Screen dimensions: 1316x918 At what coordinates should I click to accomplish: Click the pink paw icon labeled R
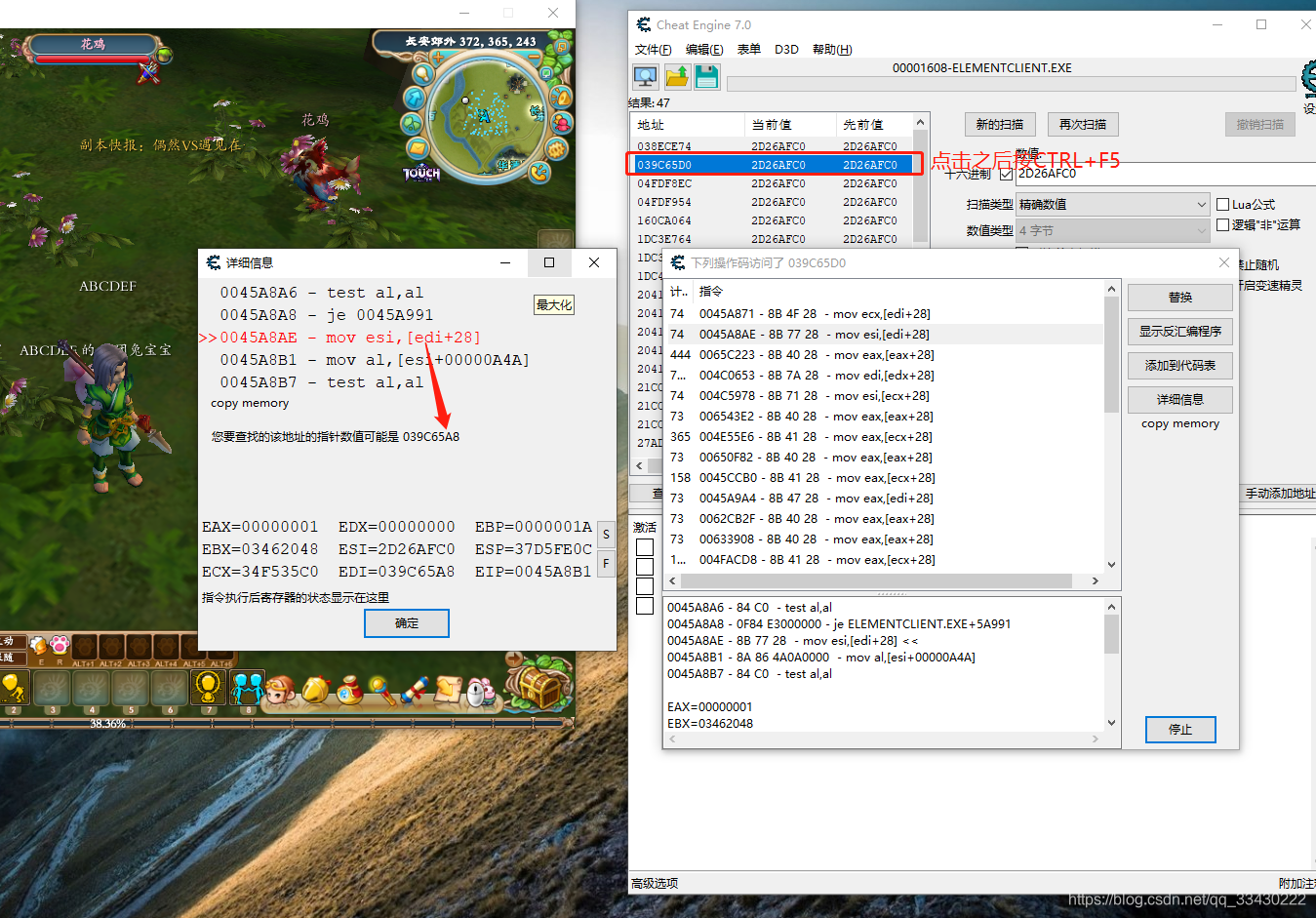click(x=60, y=644)
